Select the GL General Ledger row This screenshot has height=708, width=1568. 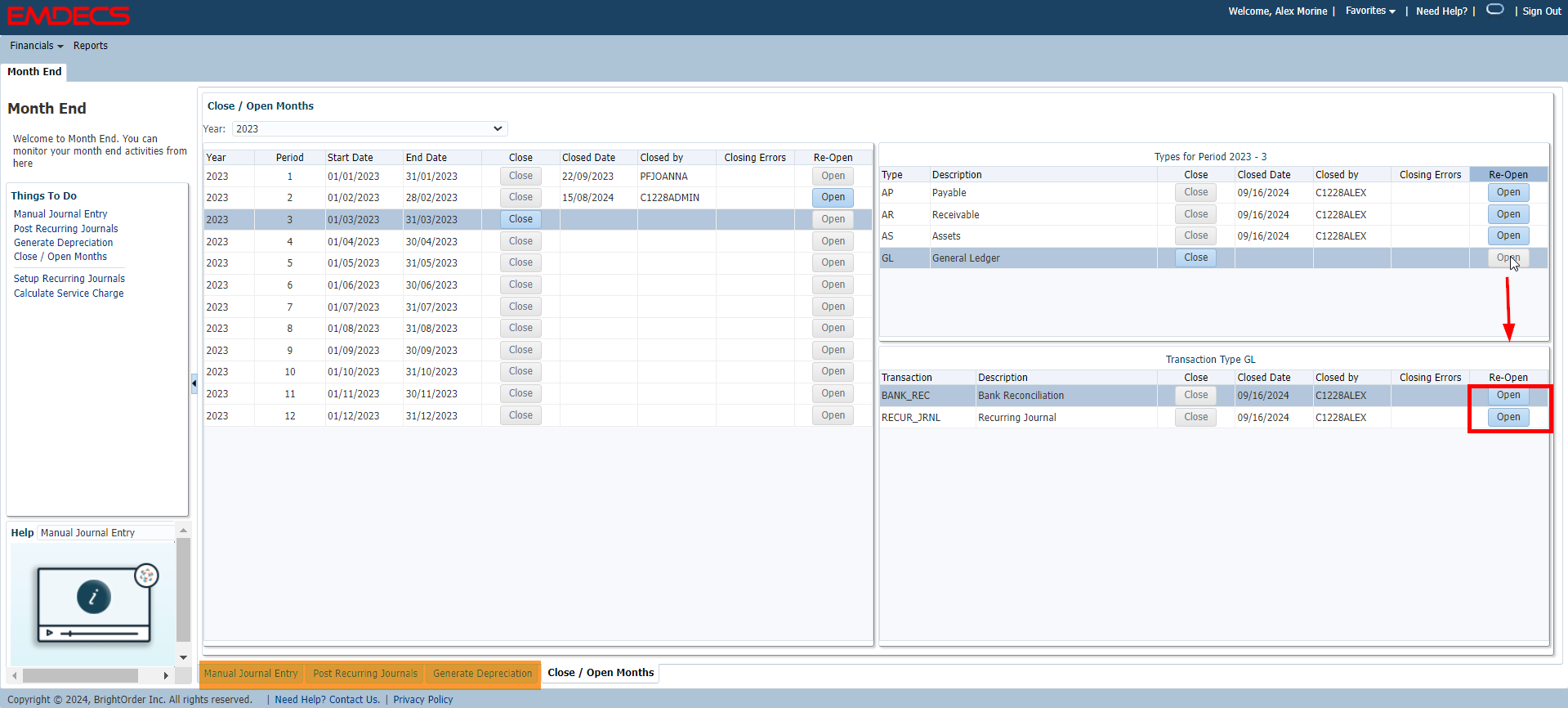1213,258
